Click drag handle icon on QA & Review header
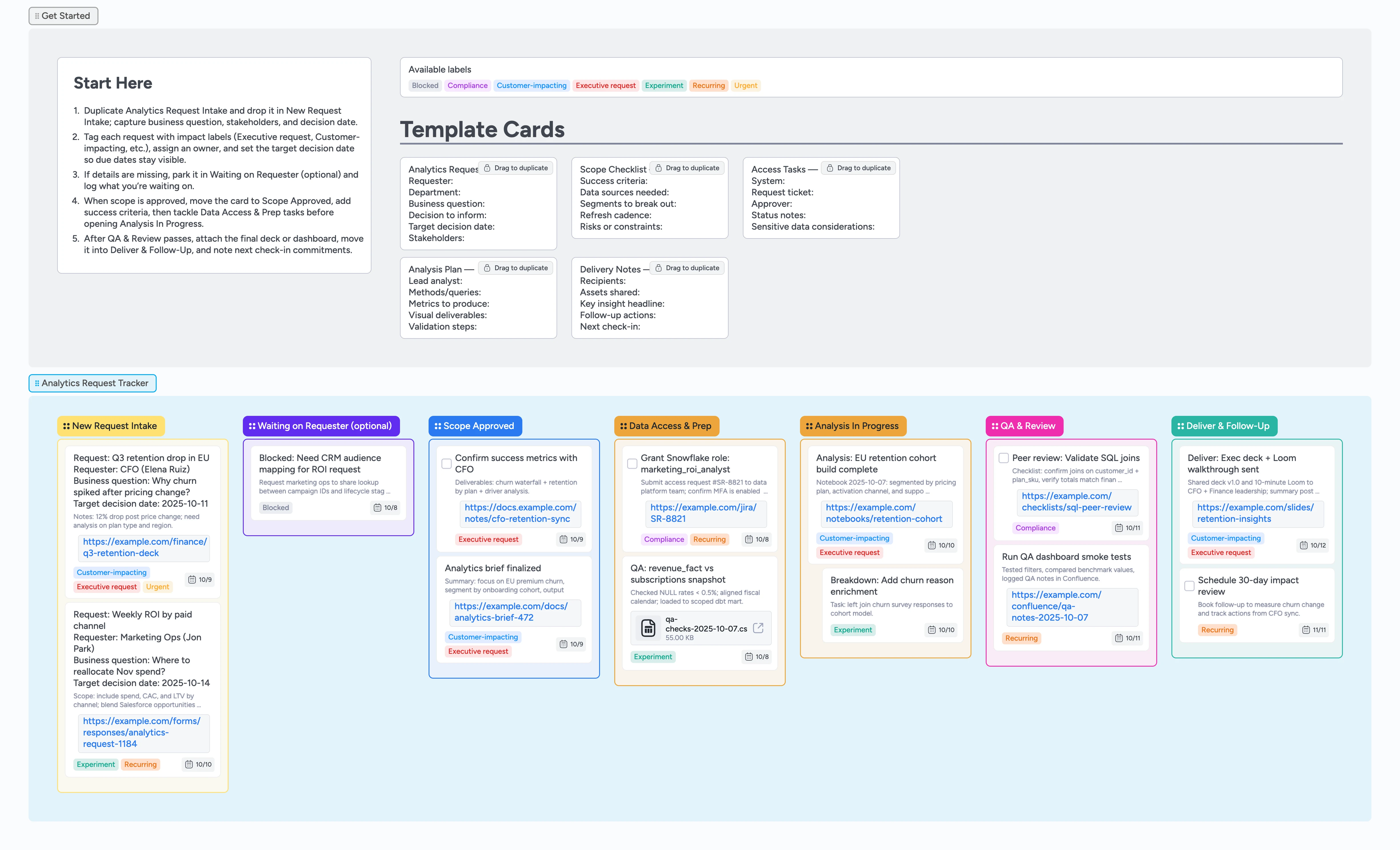 click(995, 426)
